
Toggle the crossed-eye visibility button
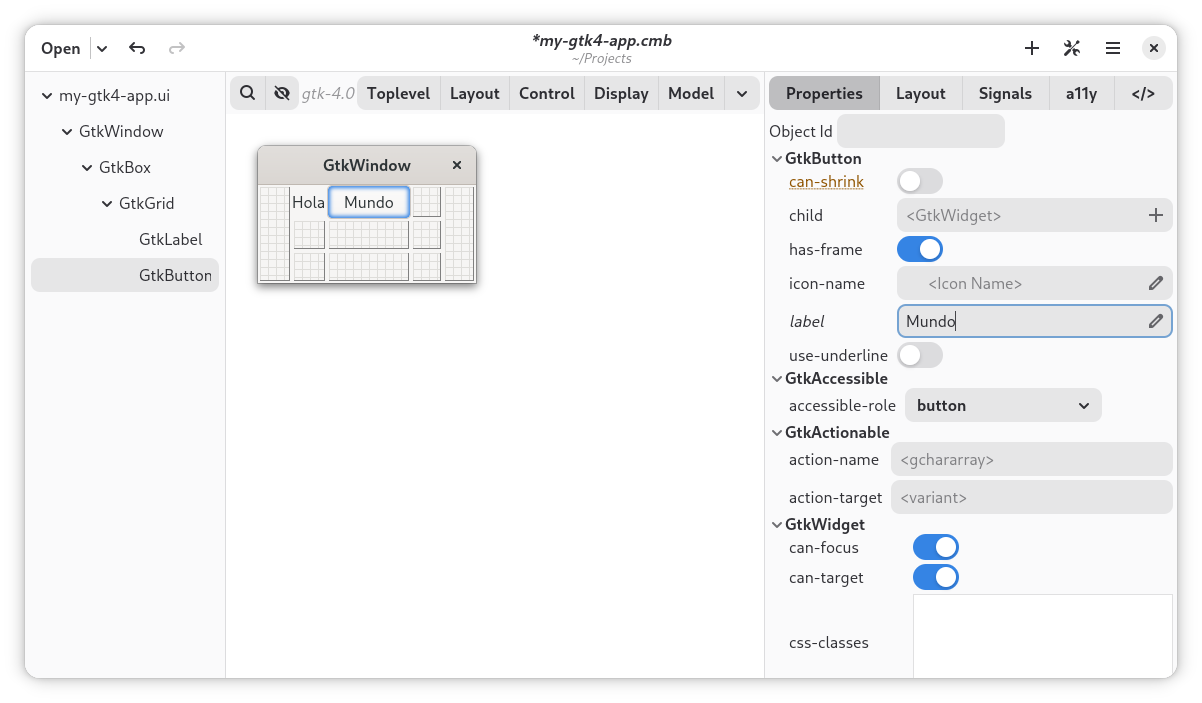[x=282, y=93]
